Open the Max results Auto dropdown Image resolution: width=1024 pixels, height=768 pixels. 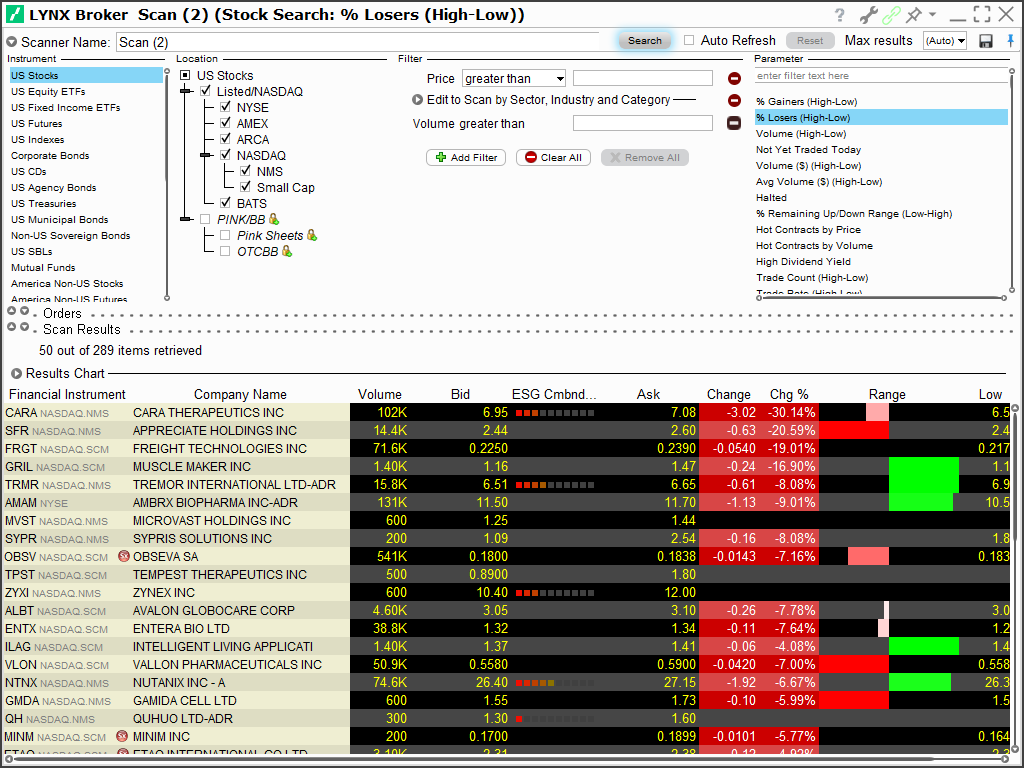pos(945,40)
